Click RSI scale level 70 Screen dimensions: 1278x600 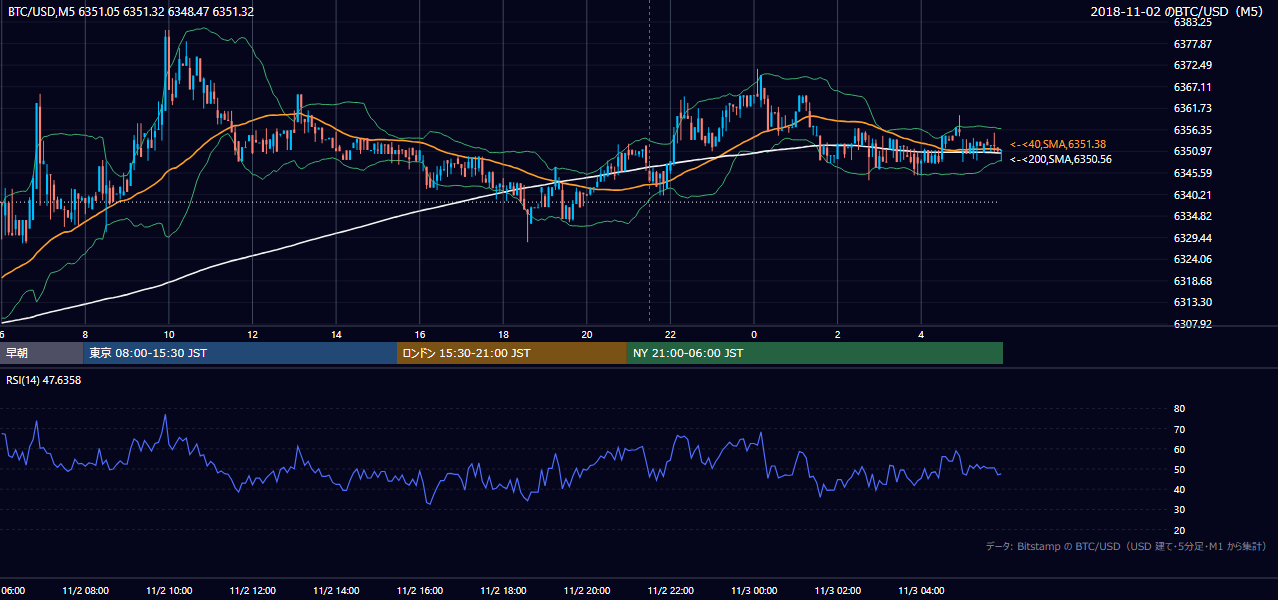(1180, 429)
